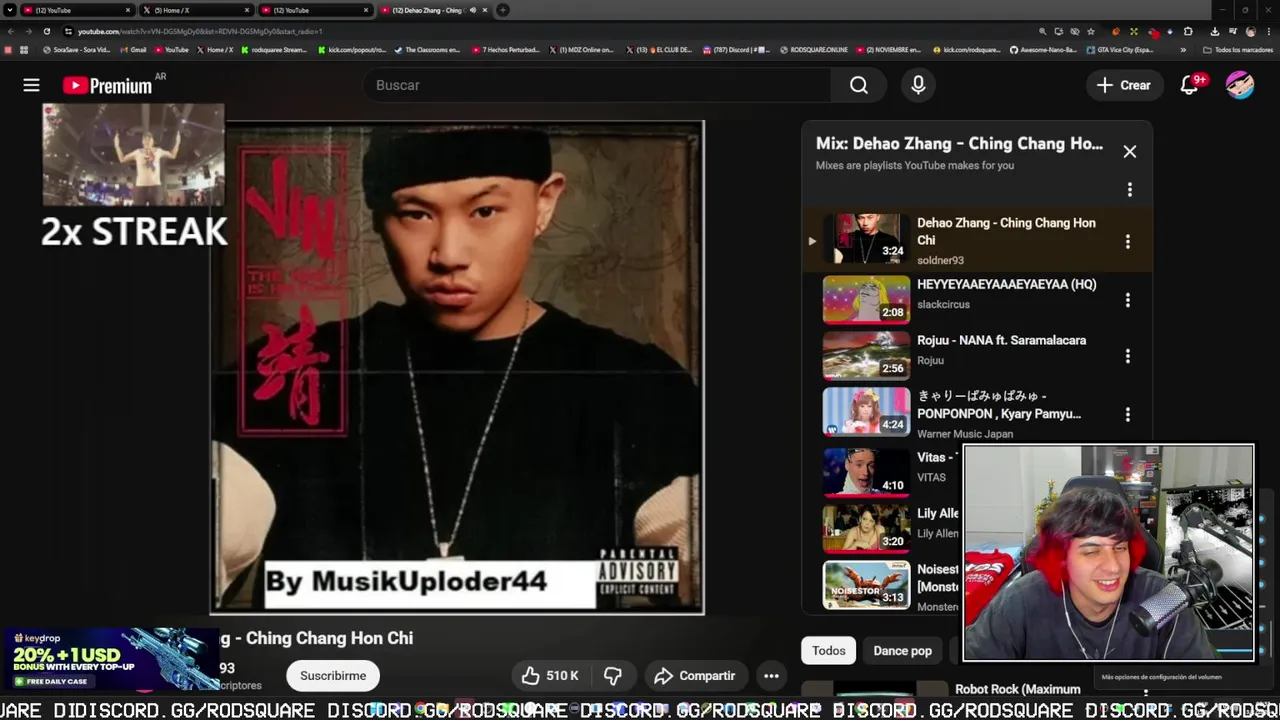Open options for HEYYEYAAEYAAAEYAEYAA playlist item

click(x=1128, y=300)
